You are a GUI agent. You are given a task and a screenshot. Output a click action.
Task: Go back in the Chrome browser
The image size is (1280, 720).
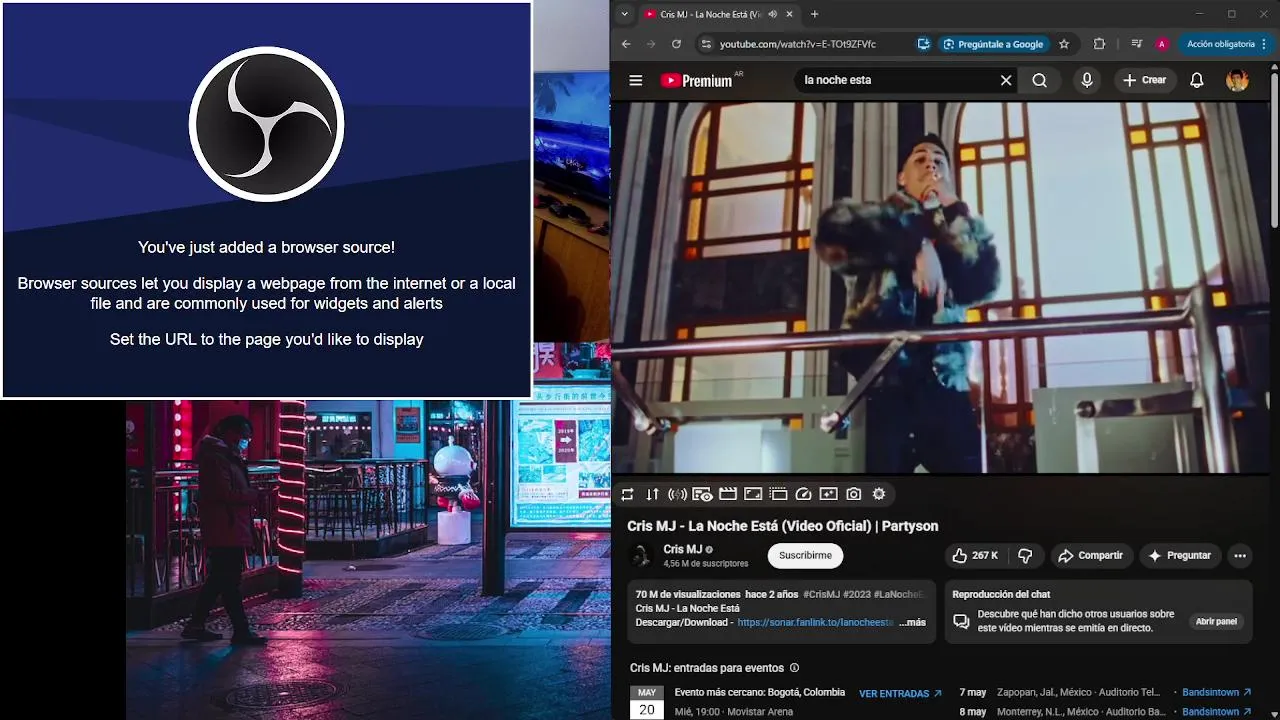626,44
